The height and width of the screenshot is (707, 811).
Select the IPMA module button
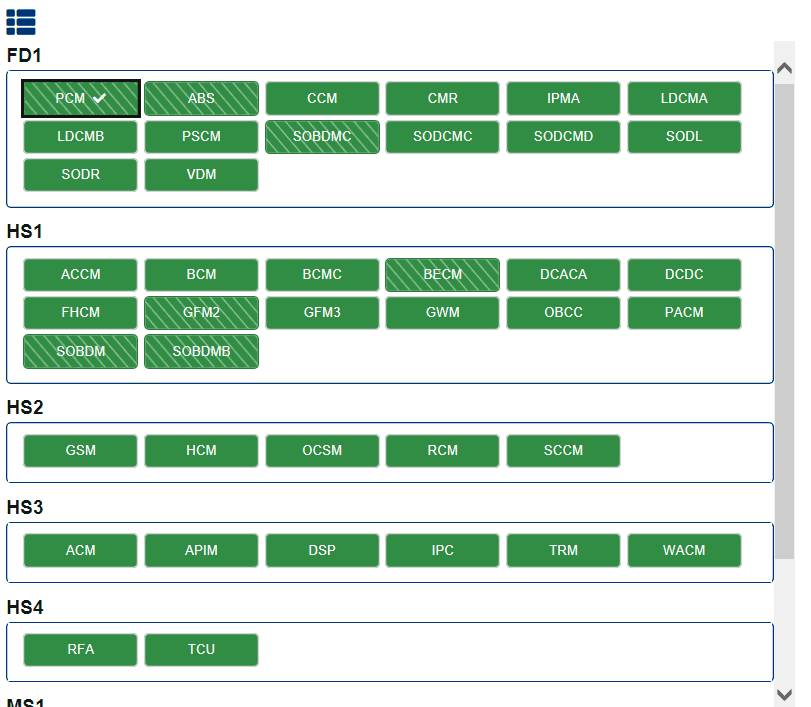(563, 98)
